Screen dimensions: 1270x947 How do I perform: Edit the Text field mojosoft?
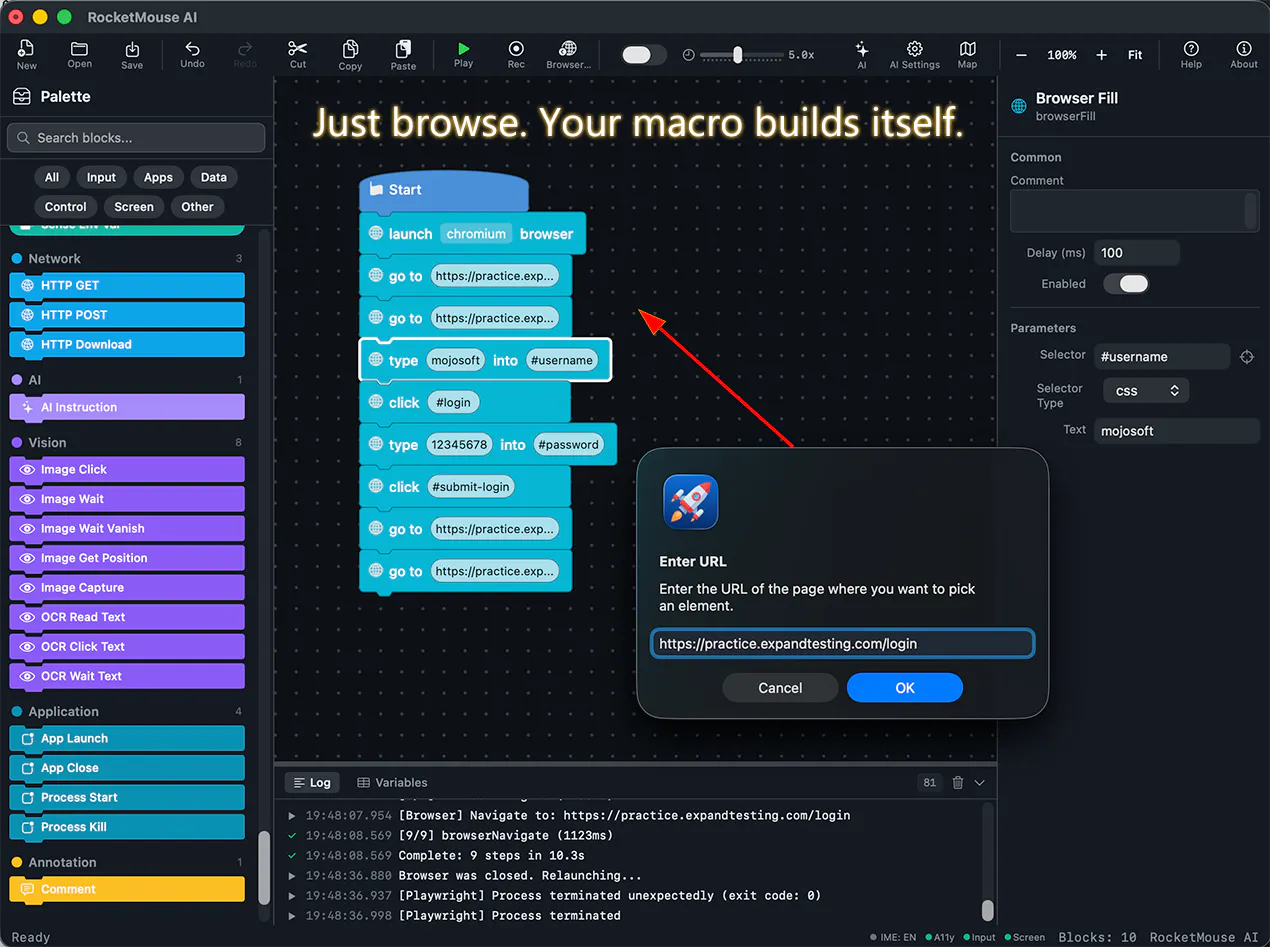[x=1176, y=431]
